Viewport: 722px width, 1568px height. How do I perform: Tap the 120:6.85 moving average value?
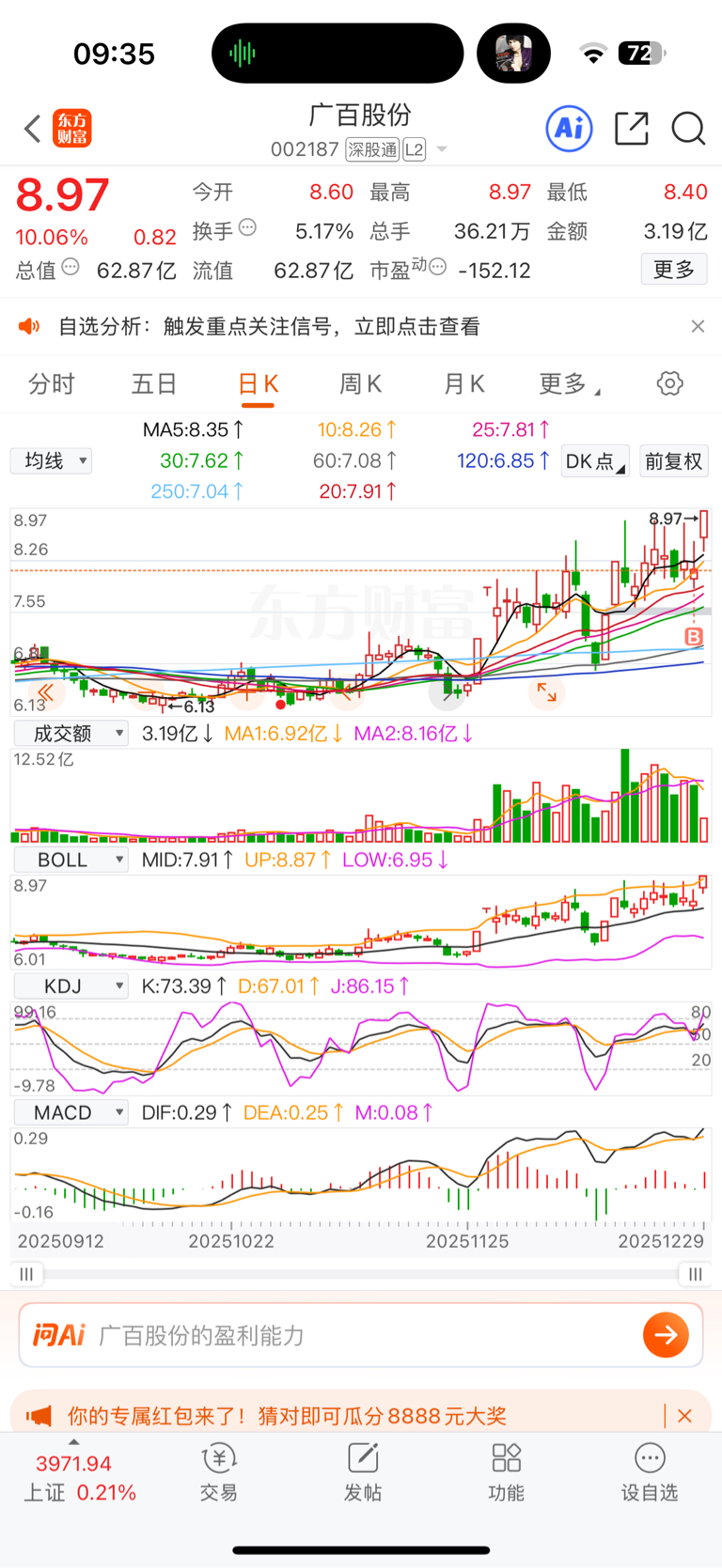click(x=503, y=460)
